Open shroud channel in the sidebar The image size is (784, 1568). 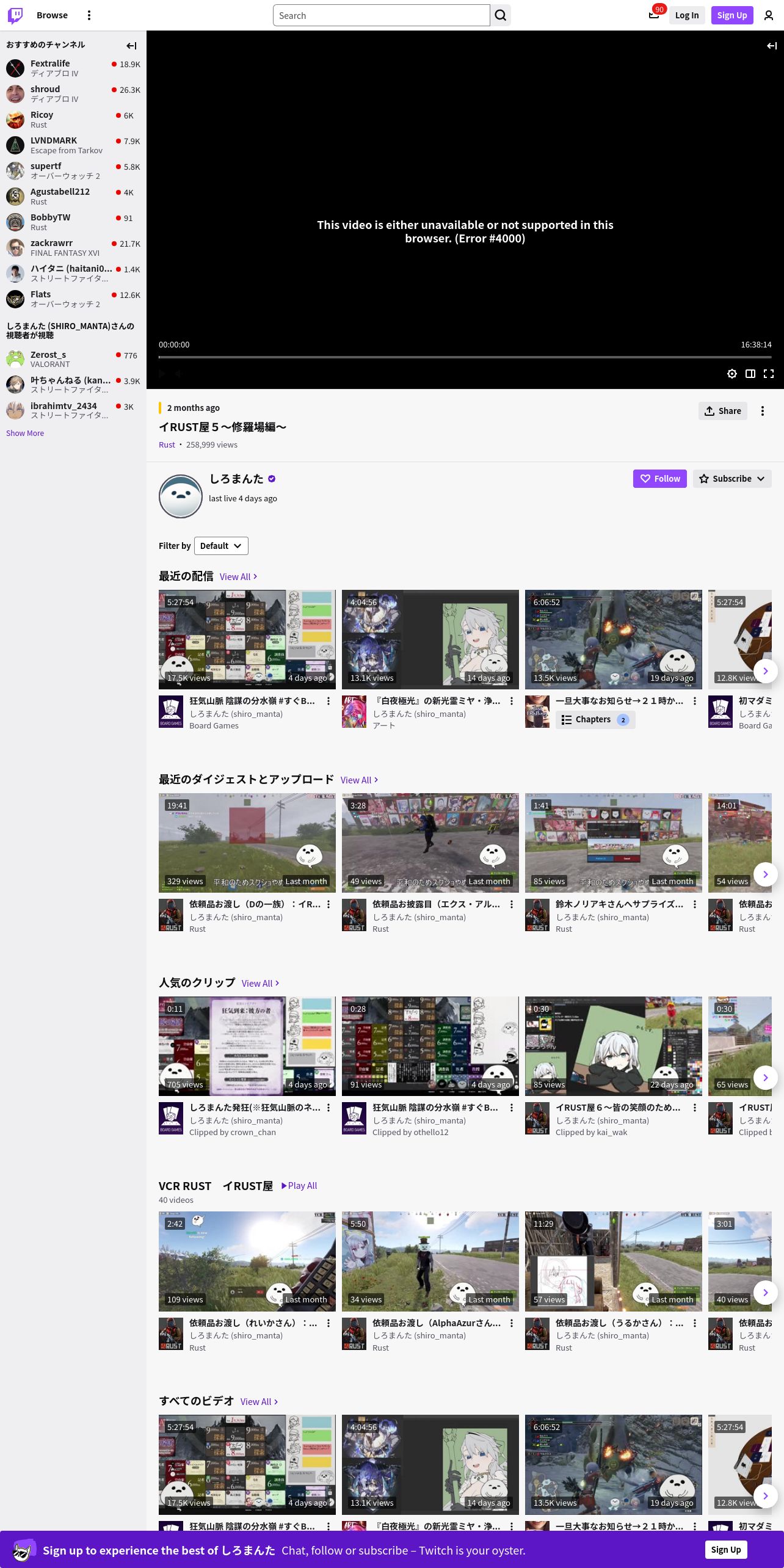(73, 93)
